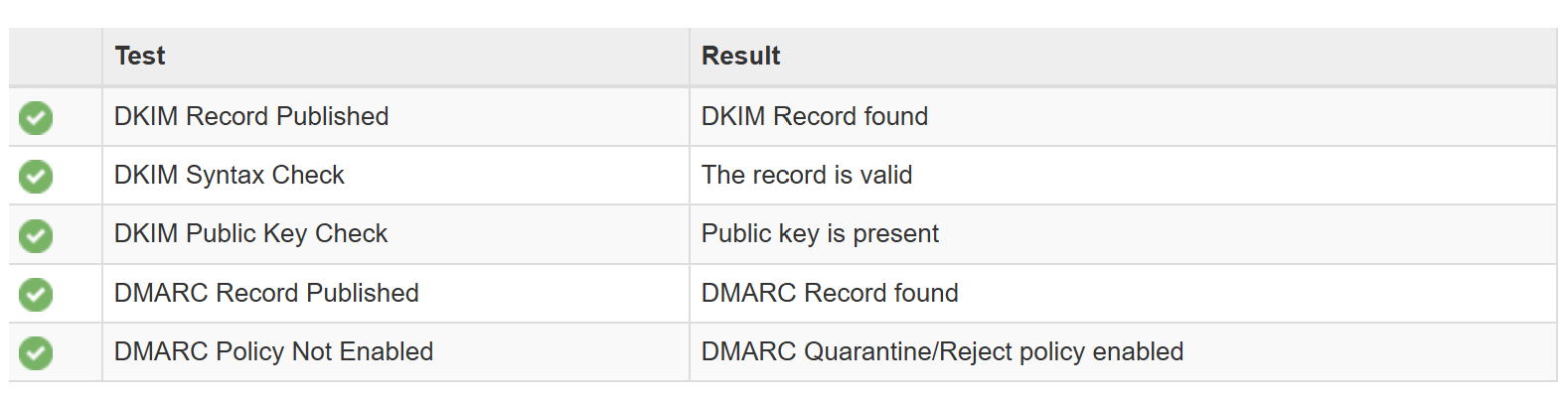Select 'The record is valid' result text

pos(807,175)
